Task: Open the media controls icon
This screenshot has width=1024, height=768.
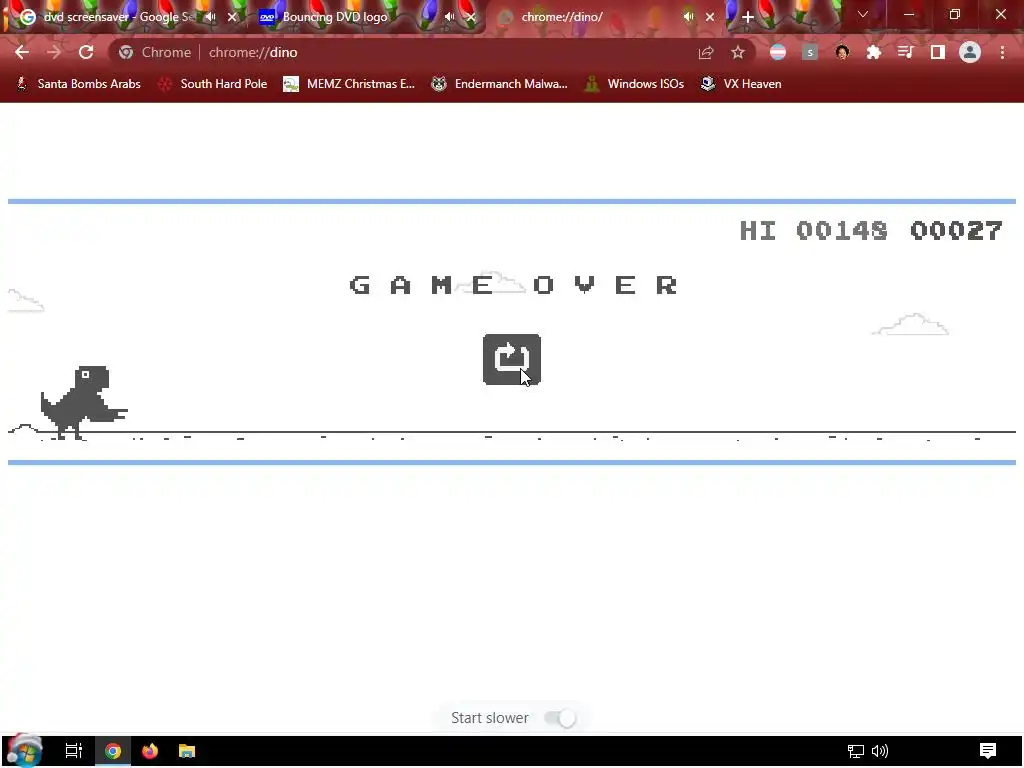Action: tap(905, 52)
